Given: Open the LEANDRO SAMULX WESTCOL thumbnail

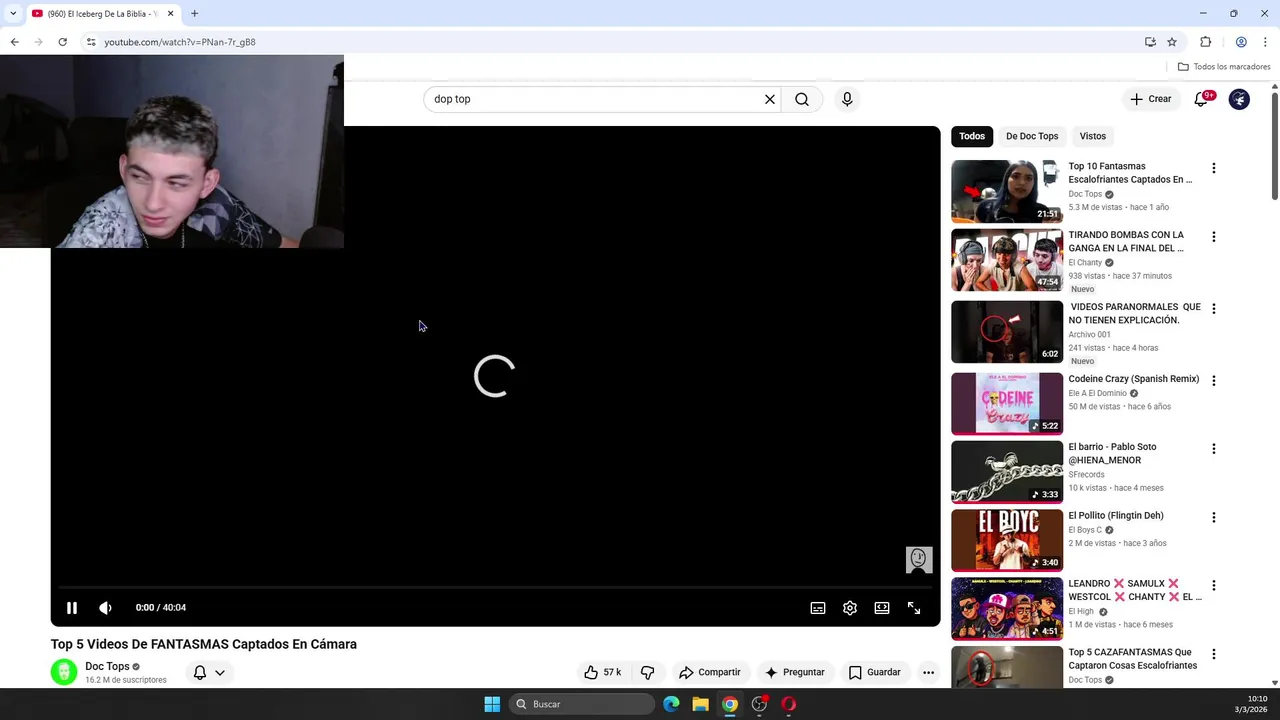Looking at the screenshot, I should click(x=1006, y=608).
